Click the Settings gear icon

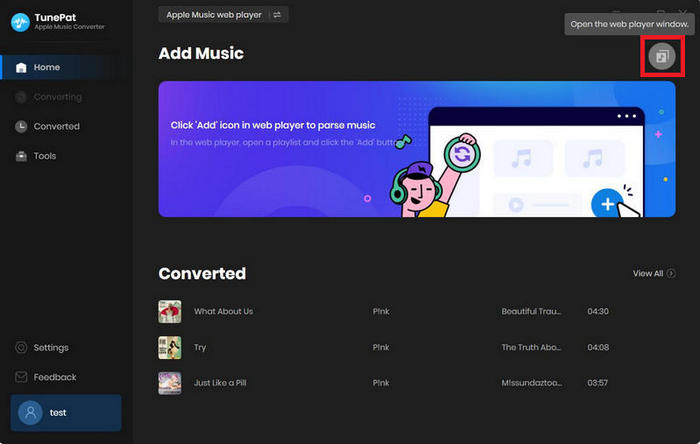coord(21,347)
